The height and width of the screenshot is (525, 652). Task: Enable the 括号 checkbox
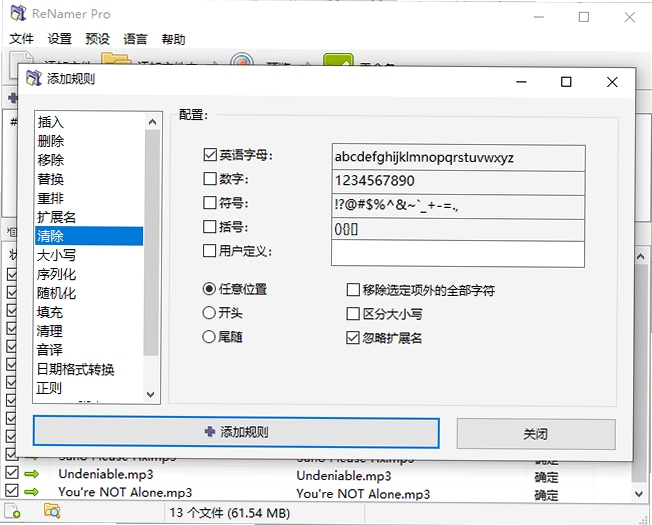(210, 227)
